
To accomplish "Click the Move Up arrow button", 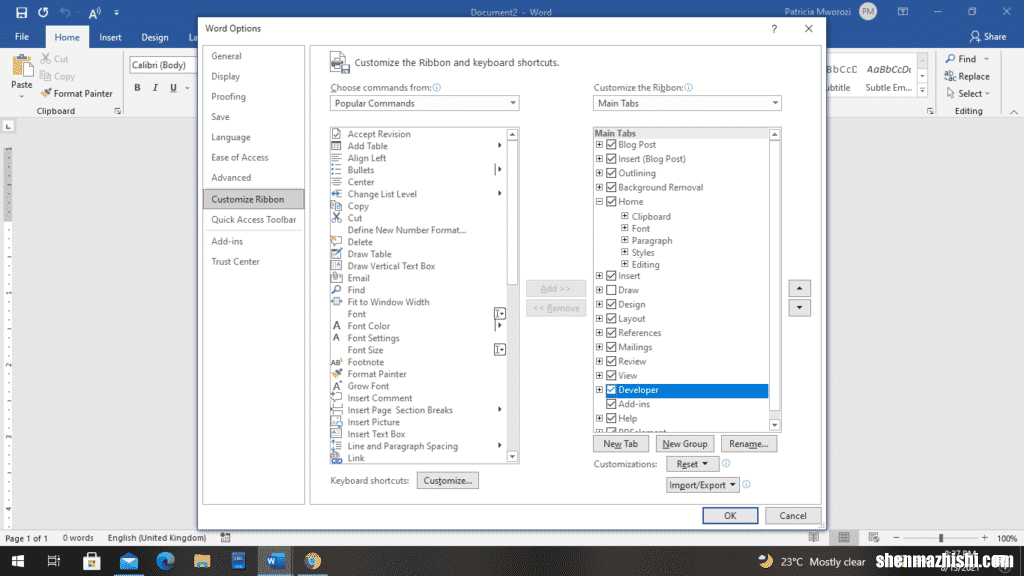I will coord(799,288).
